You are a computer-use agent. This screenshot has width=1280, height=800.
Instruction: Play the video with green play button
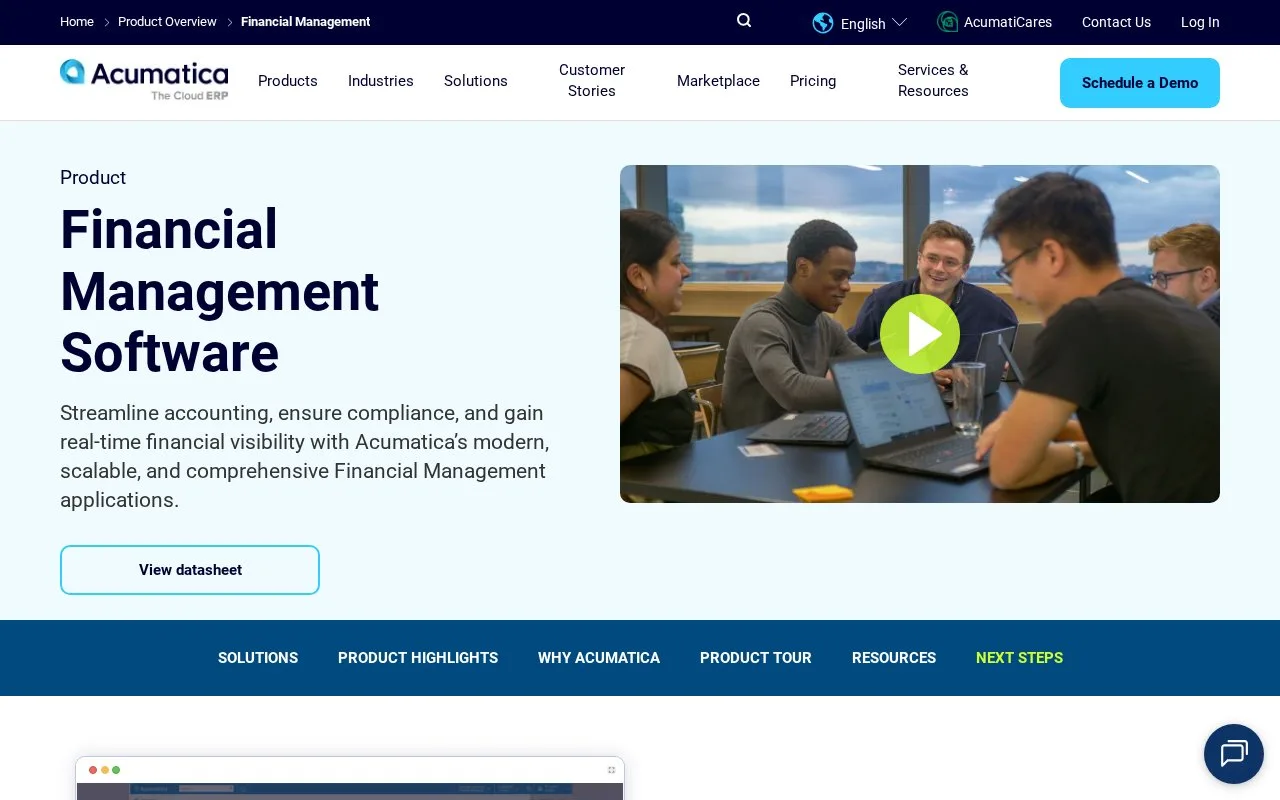click(x=920, y=334)
